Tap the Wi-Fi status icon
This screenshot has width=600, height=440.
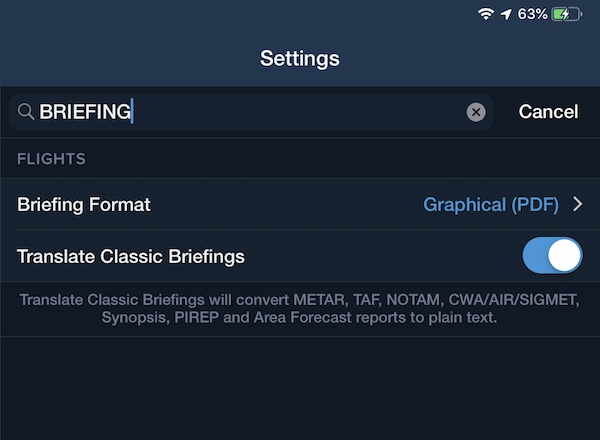[486, 15]
